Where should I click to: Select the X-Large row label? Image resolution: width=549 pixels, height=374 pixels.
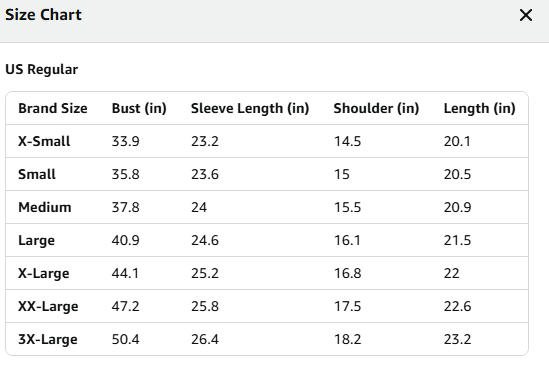click(44, 273)
